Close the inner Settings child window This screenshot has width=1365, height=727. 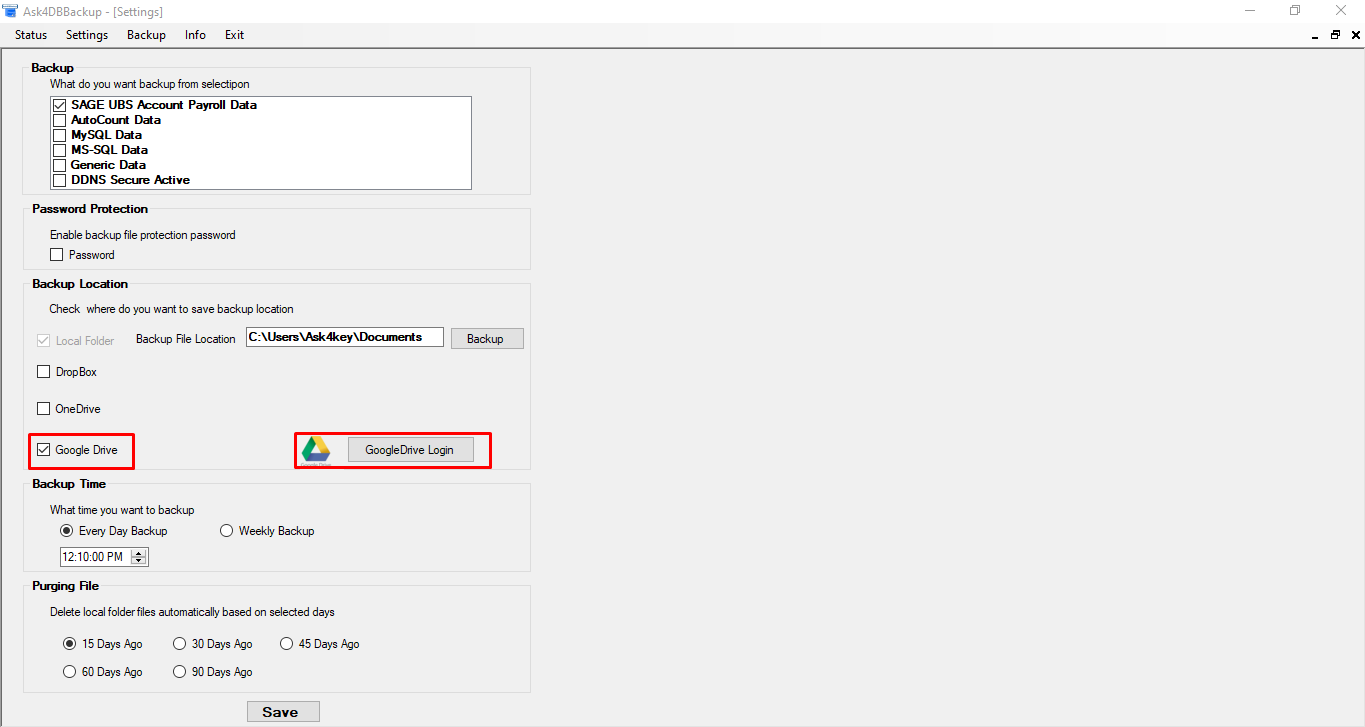(x=1354, y=35)
